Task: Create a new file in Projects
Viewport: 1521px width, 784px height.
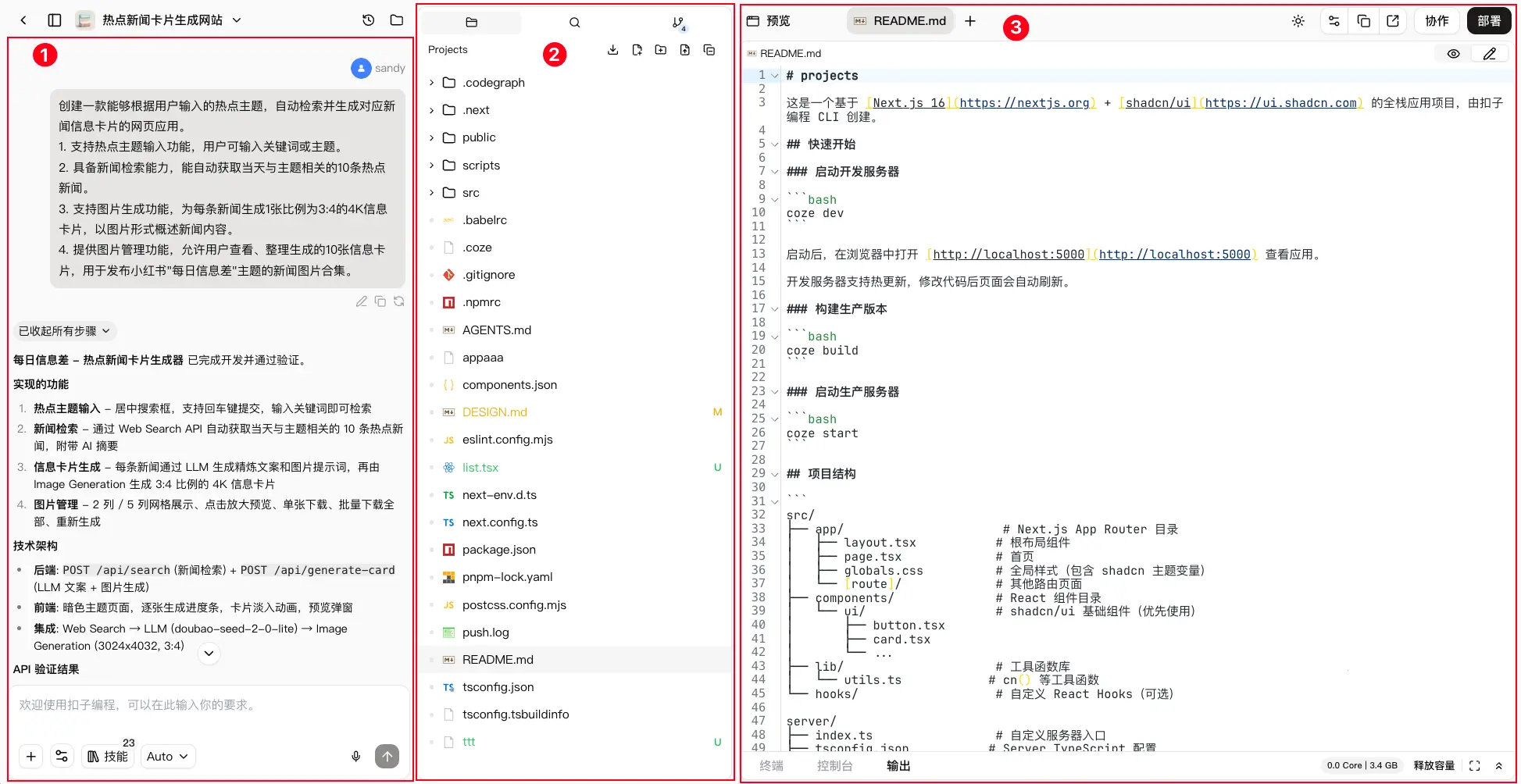Action: click(637, 50)
